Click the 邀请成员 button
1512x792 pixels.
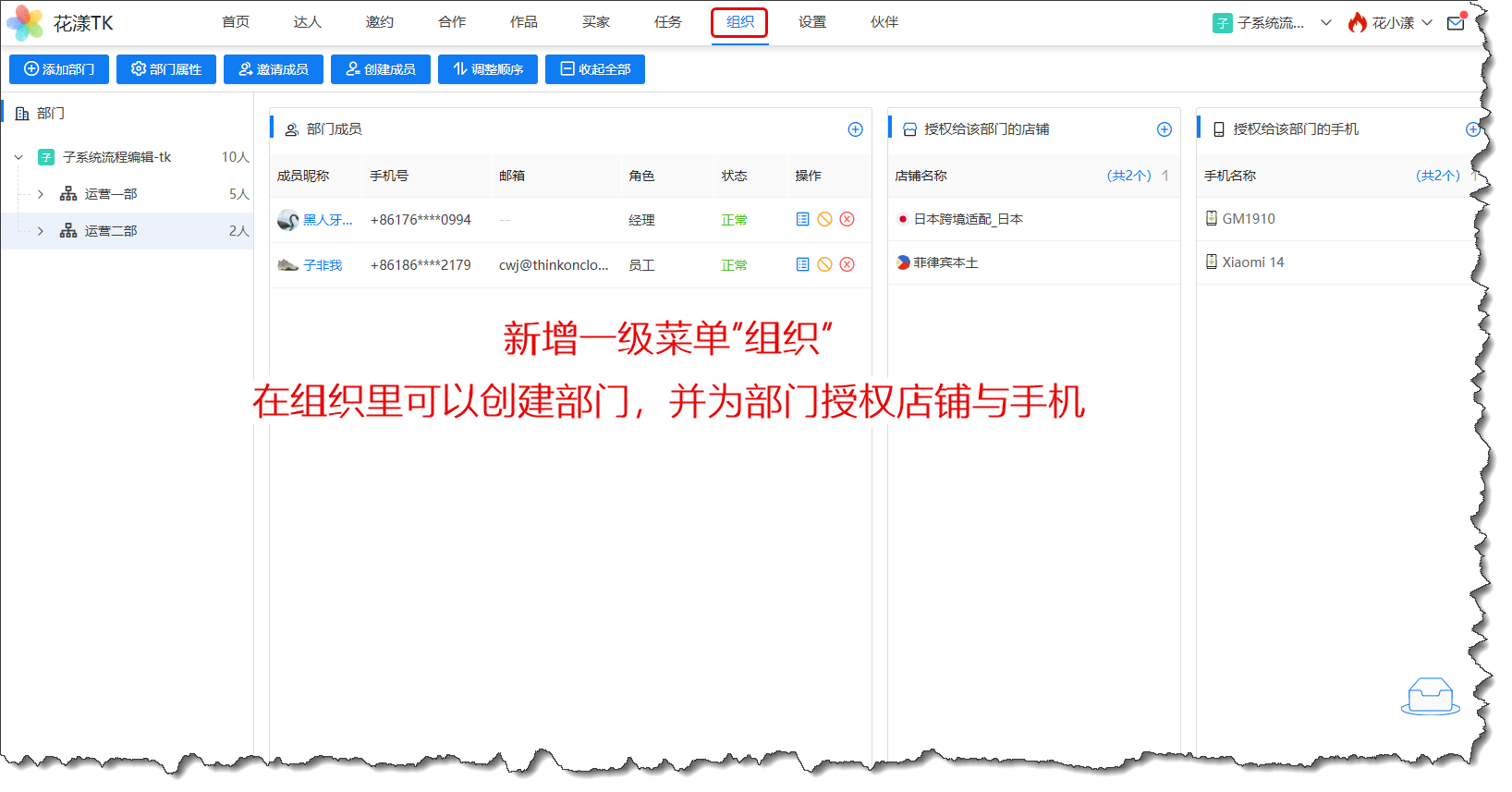coord(273,69)
